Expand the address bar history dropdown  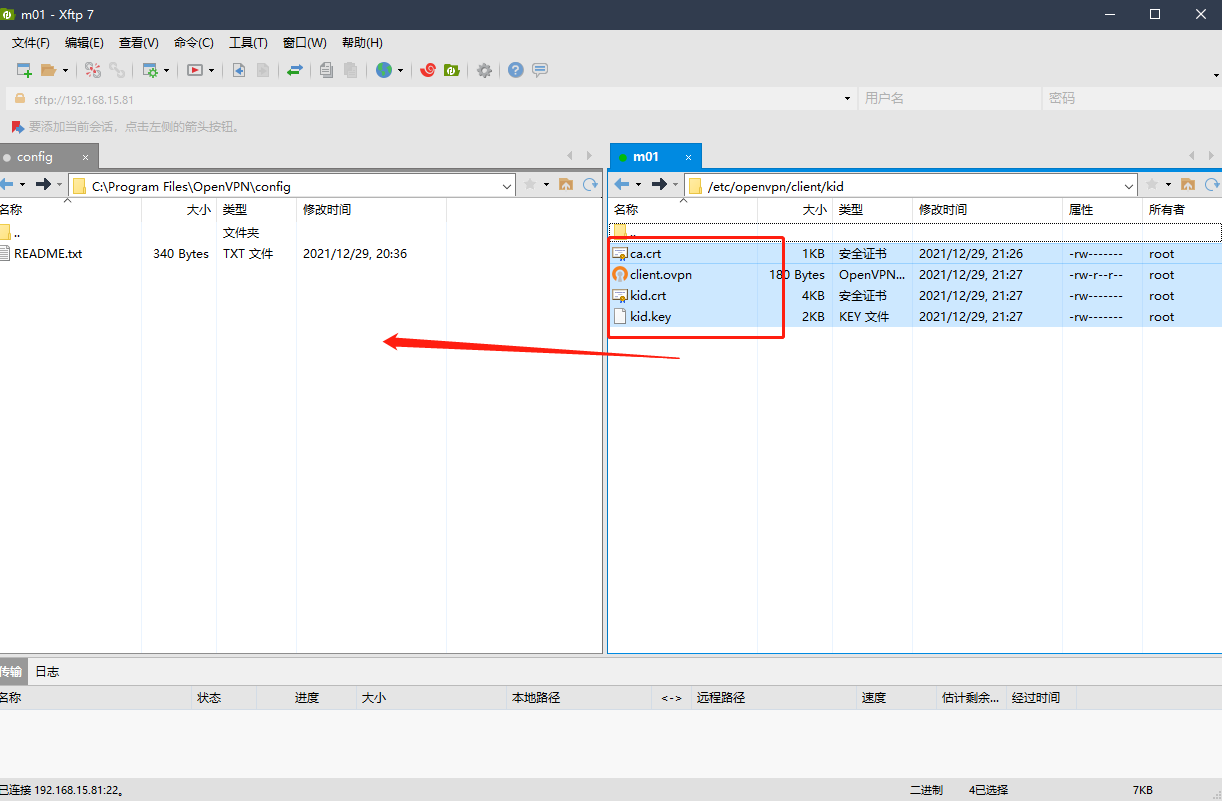pyautogui.click(x=847, y=99)
